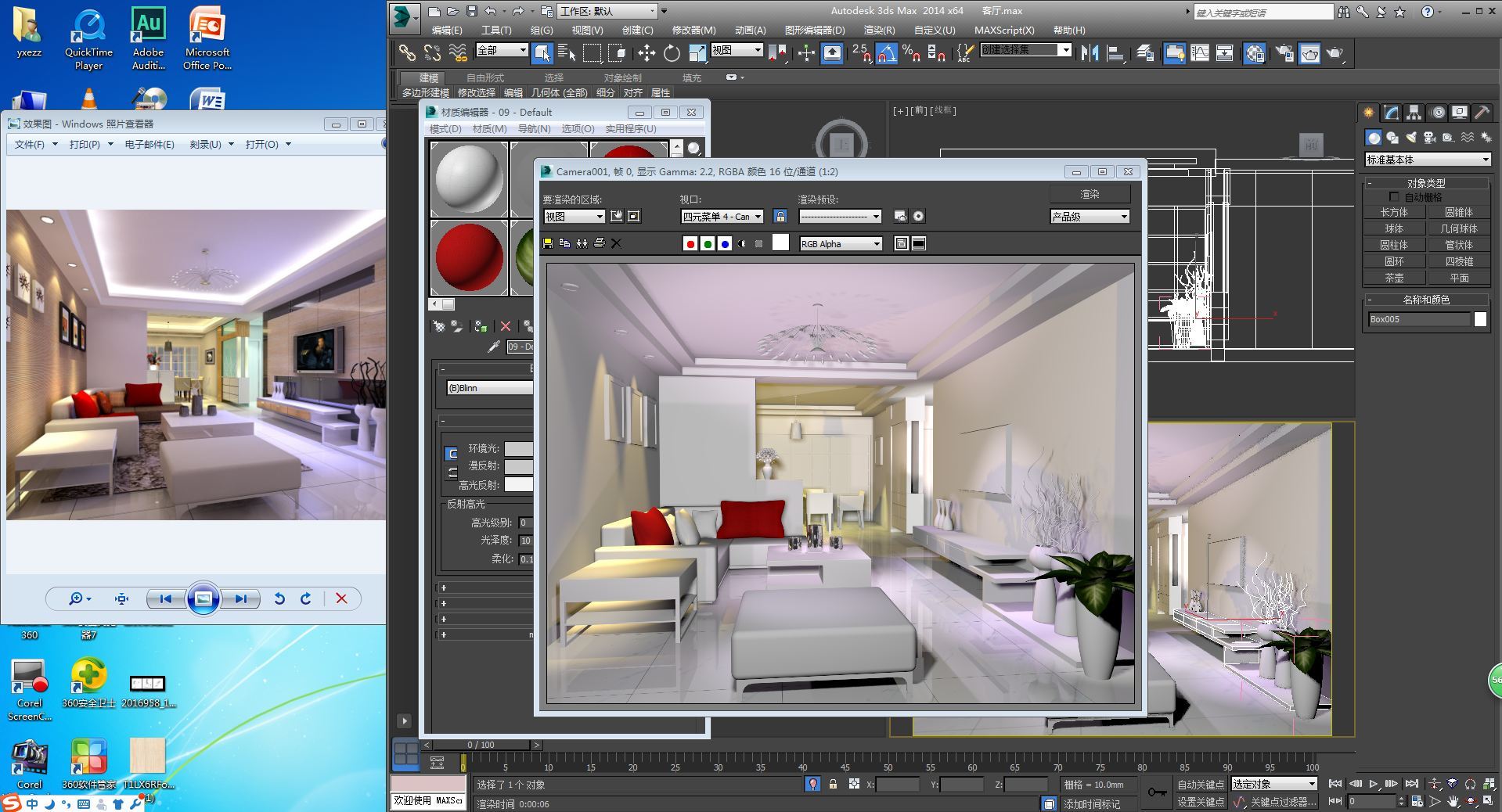The width and height of the screenshot is (1502, 812).
Task: Toggle the green channel in render window
Action: coord(708,244)
